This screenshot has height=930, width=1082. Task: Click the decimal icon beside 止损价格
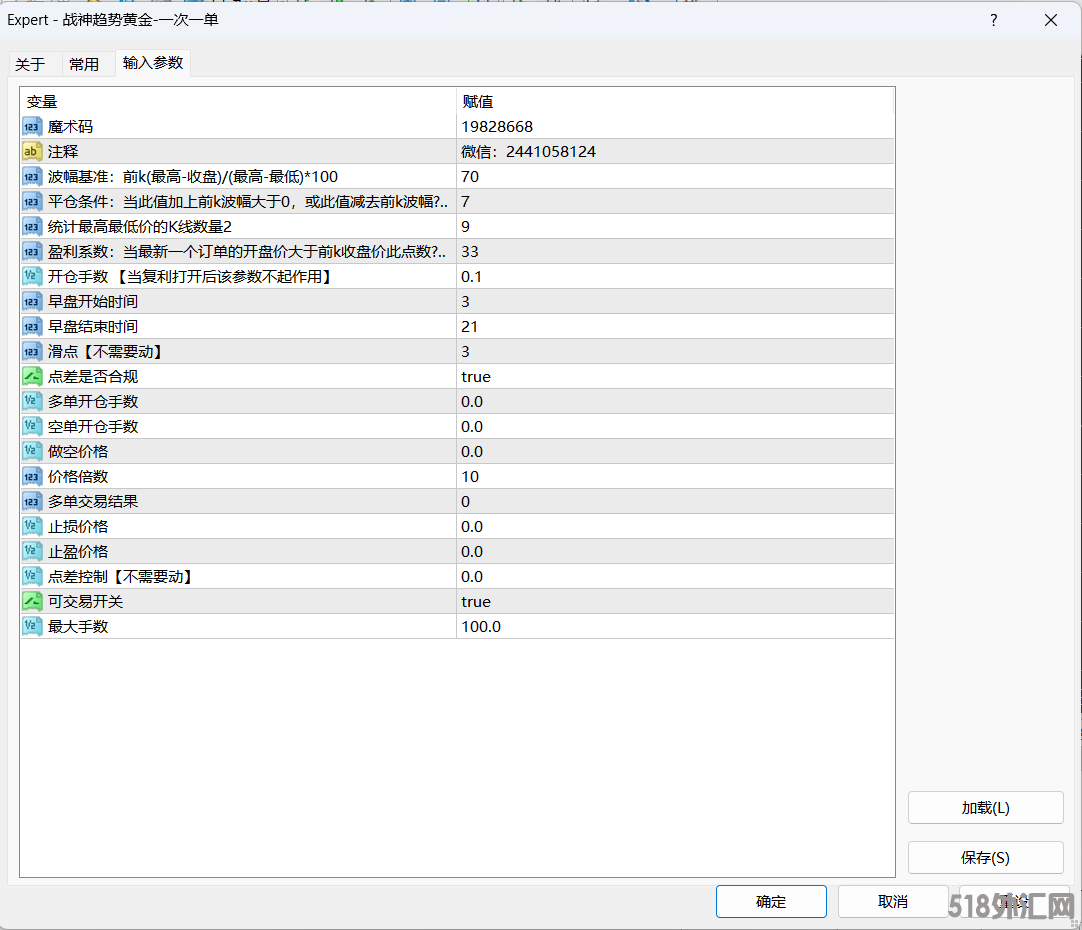[x=31, y=526]
